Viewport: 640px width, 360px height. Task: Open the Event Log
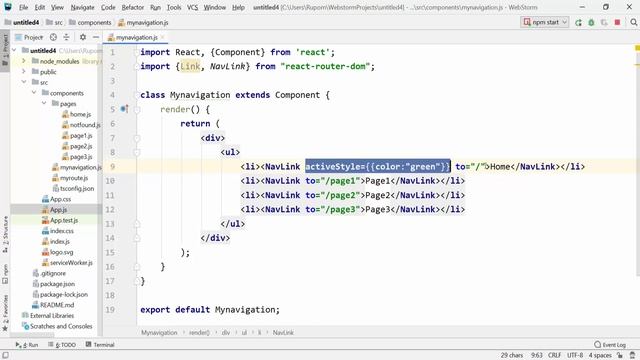610,344
